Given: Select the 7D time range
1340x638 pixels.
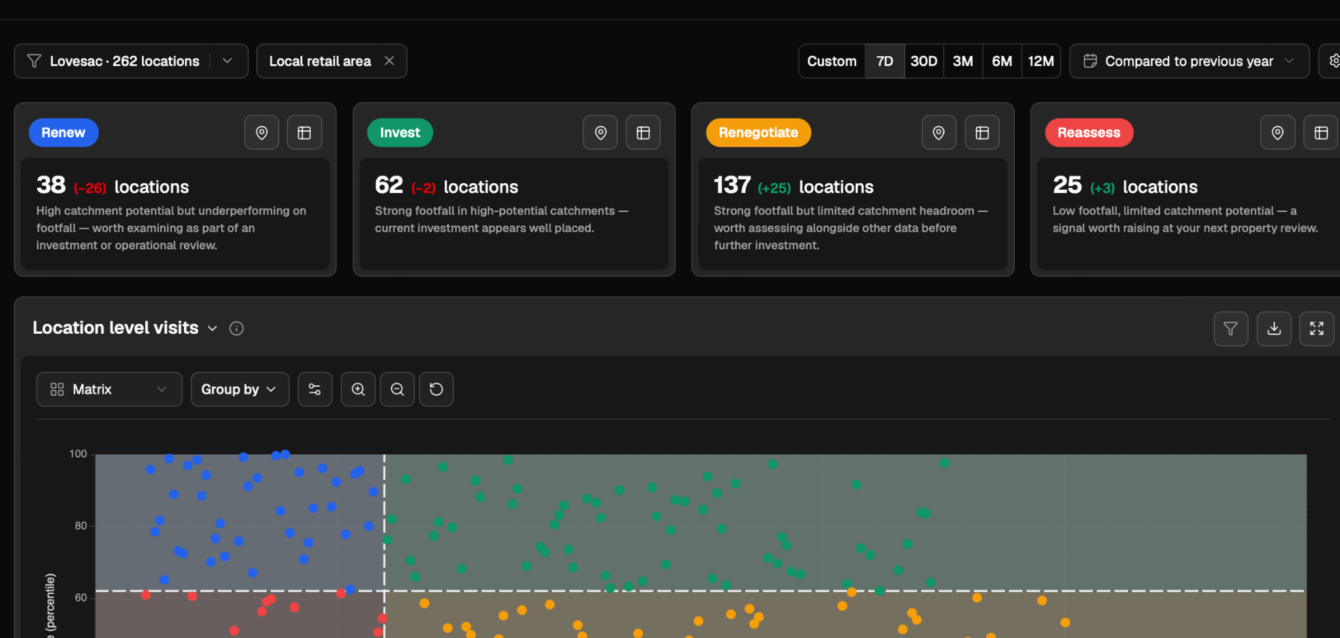Looking at the screenshot, I should pos(885,61).
